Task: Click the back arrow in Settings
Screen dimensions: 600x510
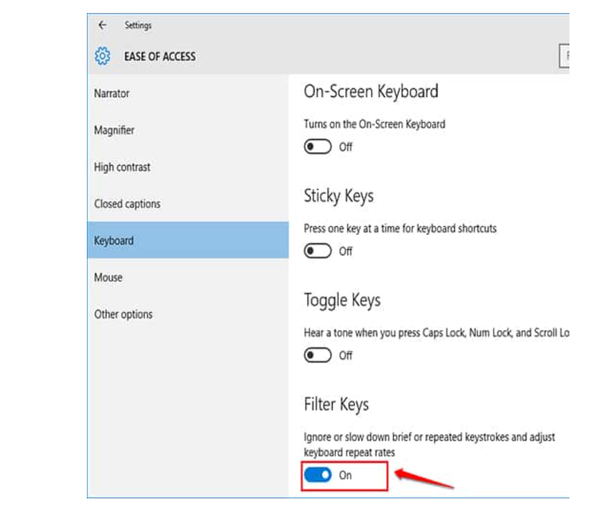Action: (102, 25)
